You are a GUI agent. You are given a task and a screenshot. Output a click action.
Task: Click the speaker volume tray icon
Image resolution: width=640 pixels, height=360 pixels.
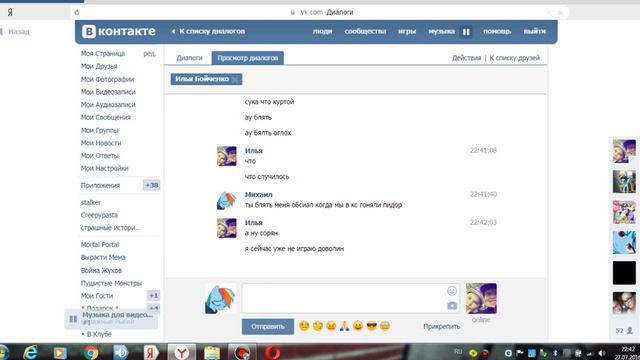(x=602, y=353)
